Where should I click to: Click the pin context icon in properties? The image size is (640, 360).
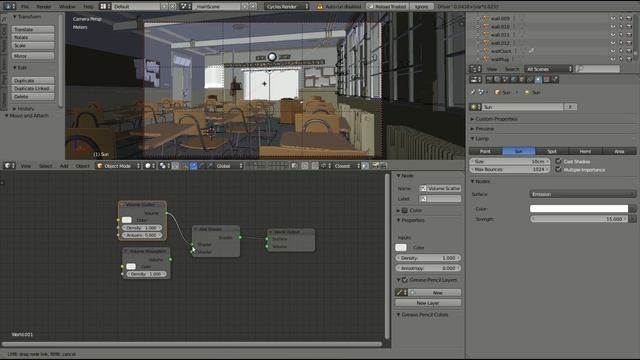tap(473, 93)
